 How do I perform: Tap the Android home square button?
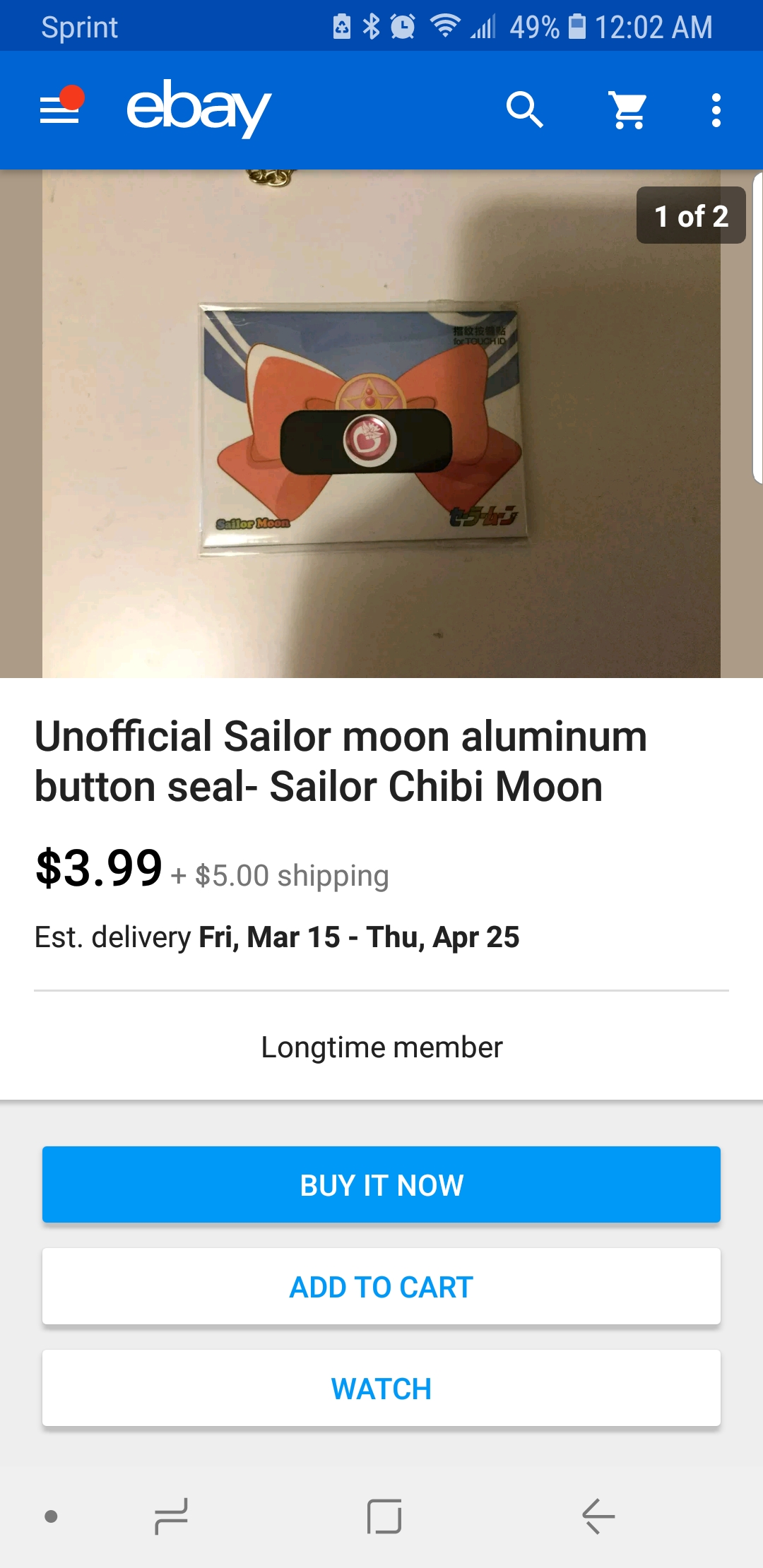tap(384, 1516)
